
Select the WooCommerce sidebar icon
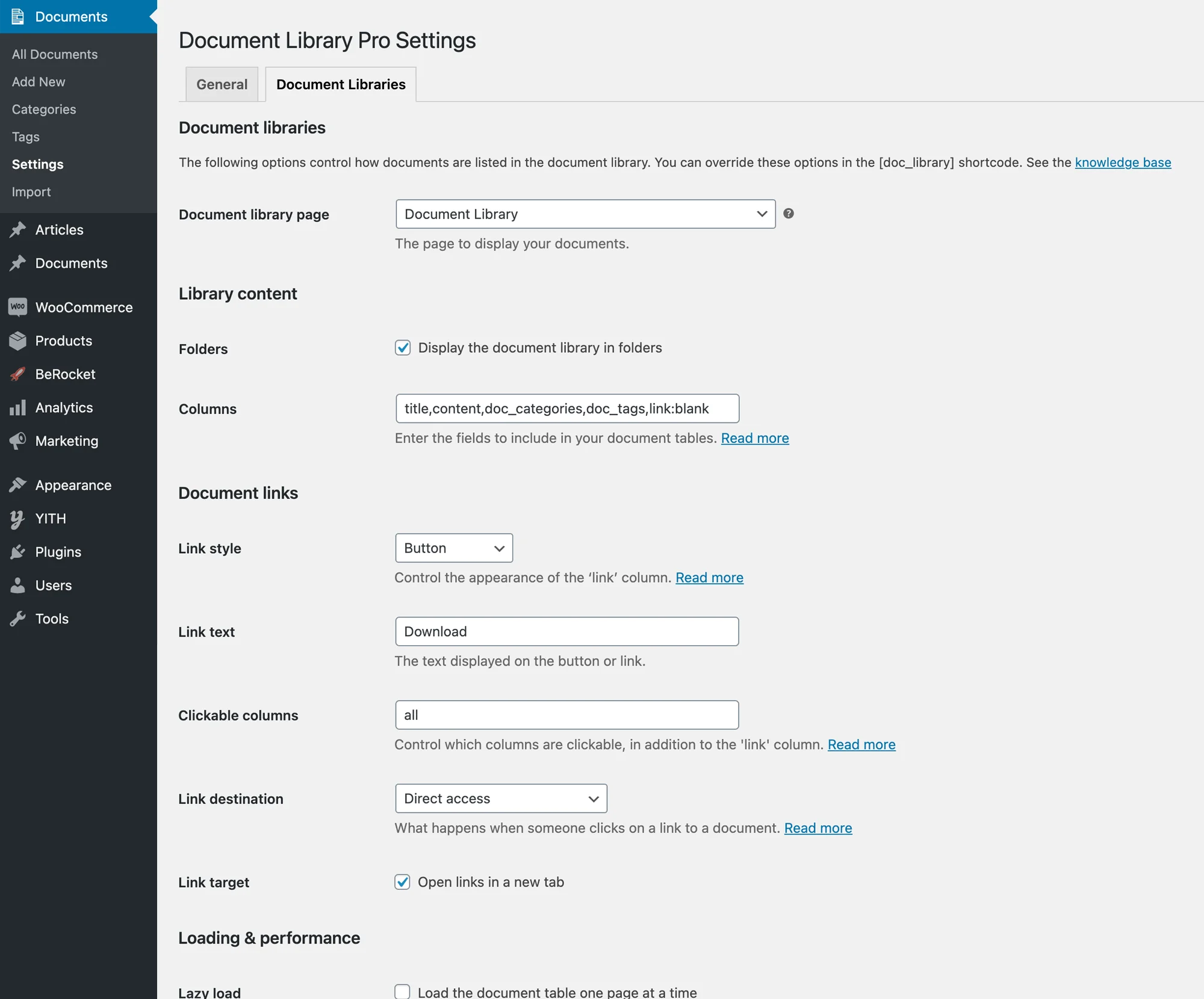pyautogui.click(x=17, y=307)
